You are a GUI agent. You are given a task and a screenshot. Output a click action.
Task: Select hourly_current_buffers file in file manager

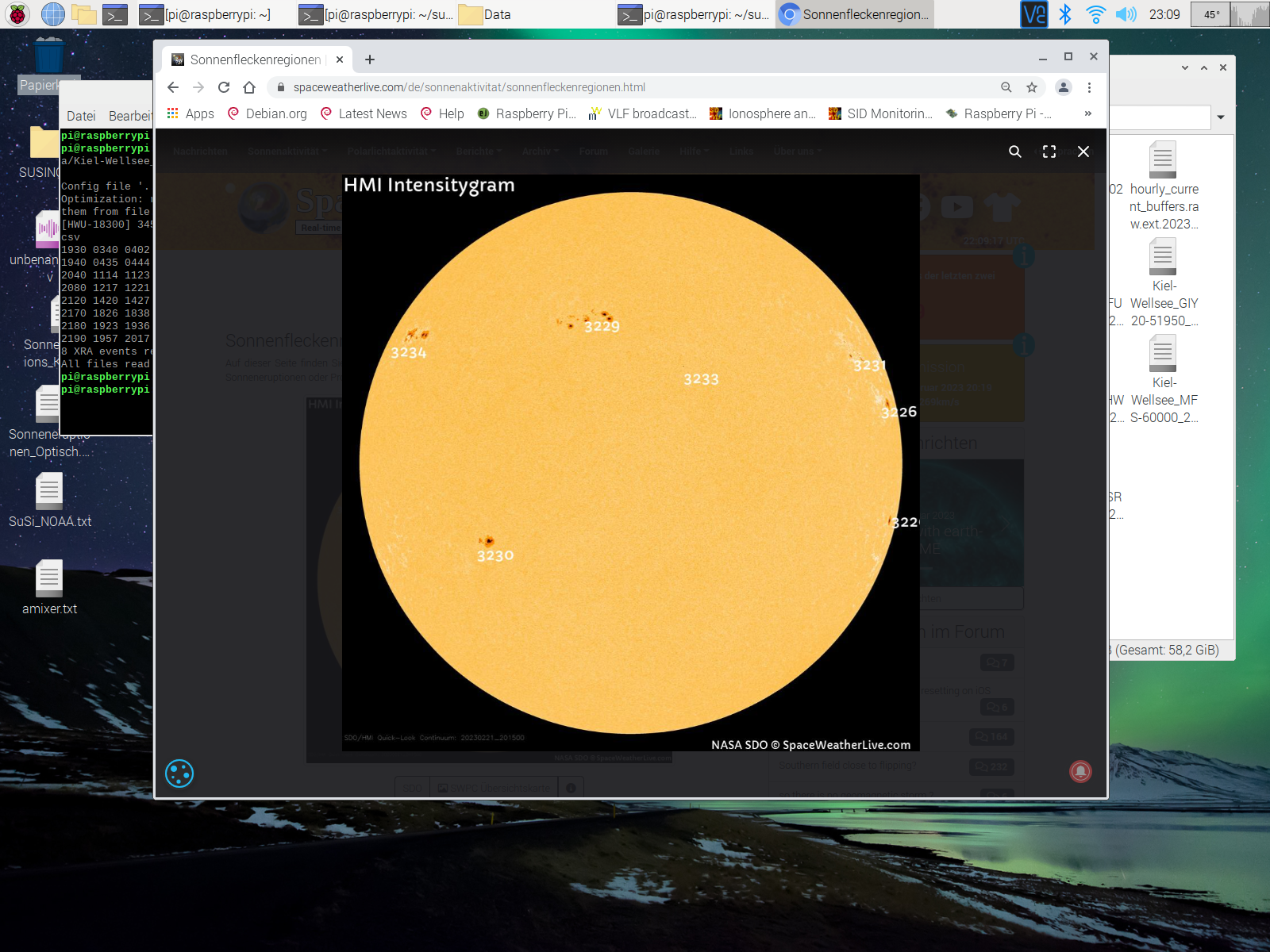[x=1163, y=187]
